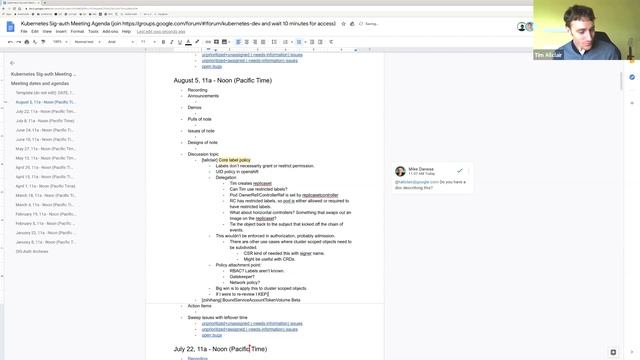Image resolution: width=640 pixels, height=360 pixels.
Task: Open the zoom level dropdown
Action: click(x=60, y=42)
